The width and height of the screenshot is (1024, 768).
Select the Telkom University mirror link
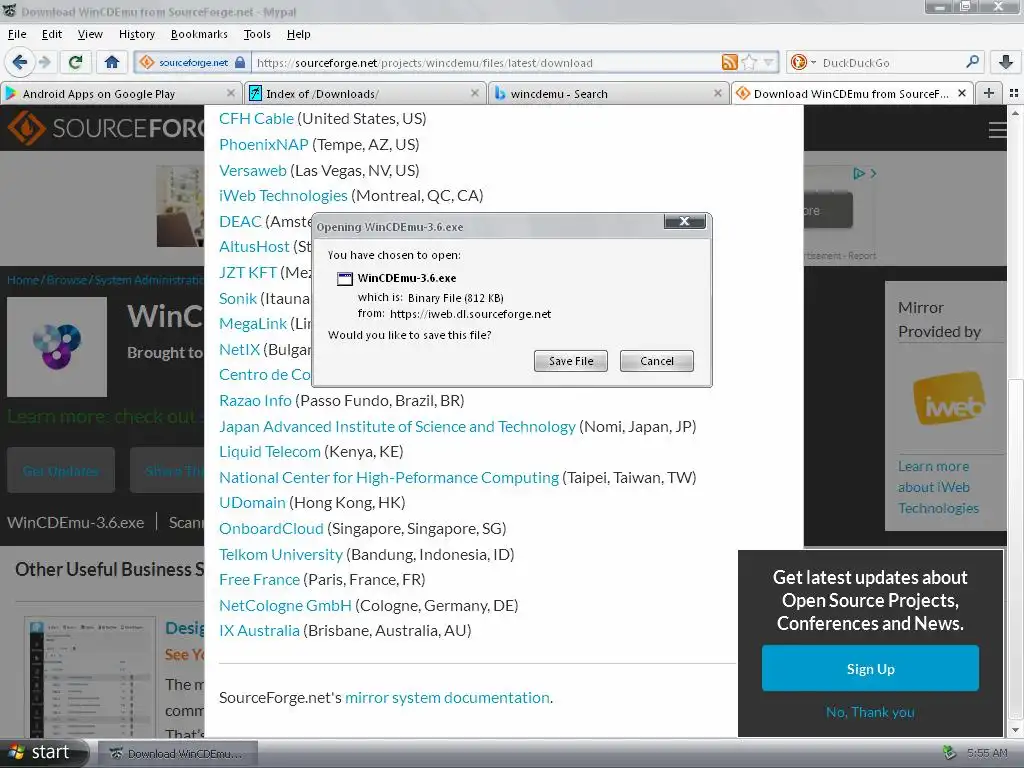click(281, 554)
